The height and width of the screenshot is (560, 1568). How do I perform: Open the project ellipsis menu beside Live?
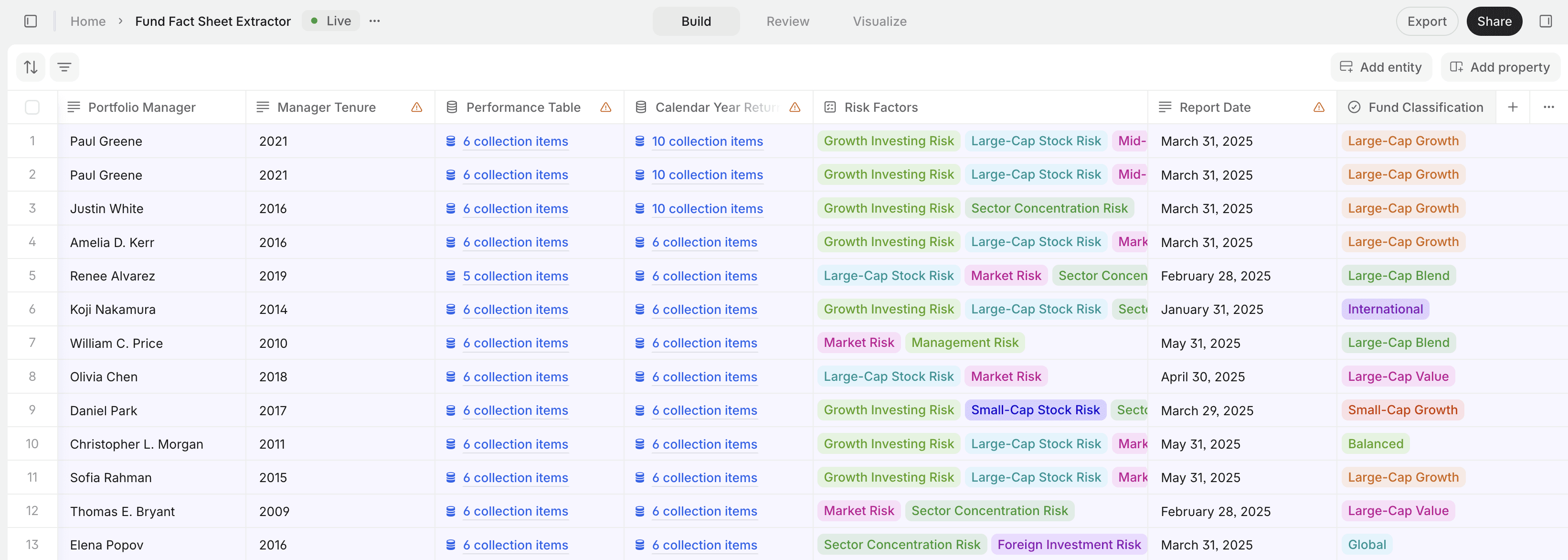[x=374, y=22]
